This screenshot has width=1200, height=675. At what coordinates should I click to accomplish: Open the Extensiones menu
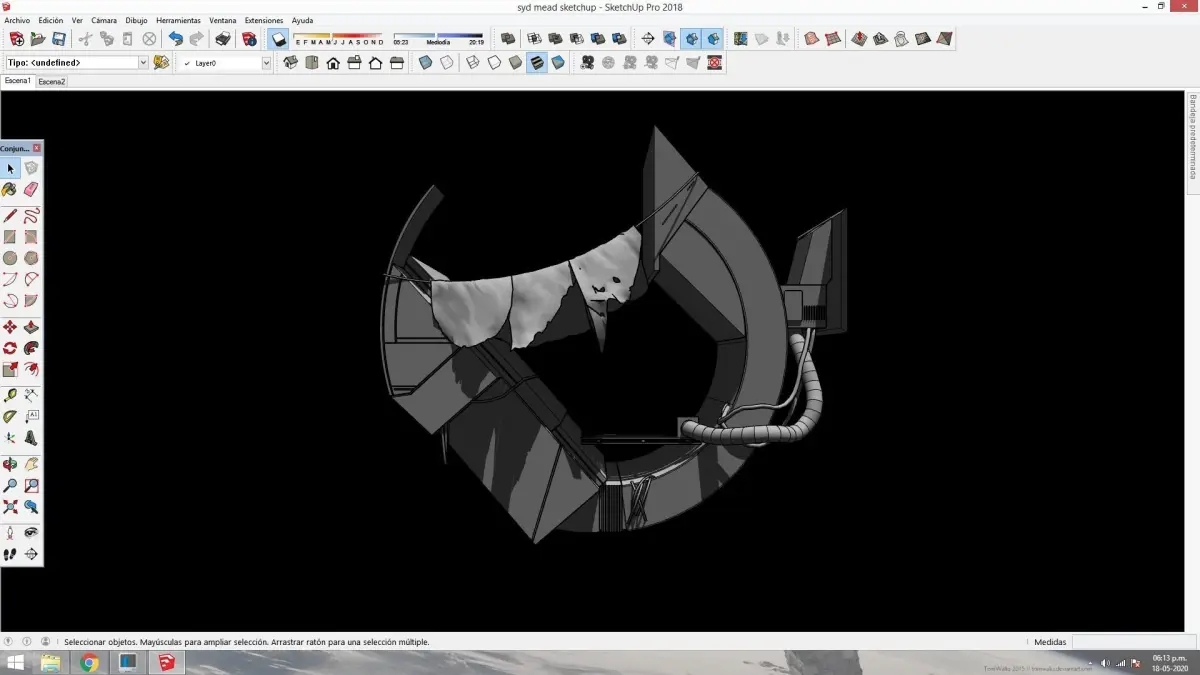[x=264, y=20]
